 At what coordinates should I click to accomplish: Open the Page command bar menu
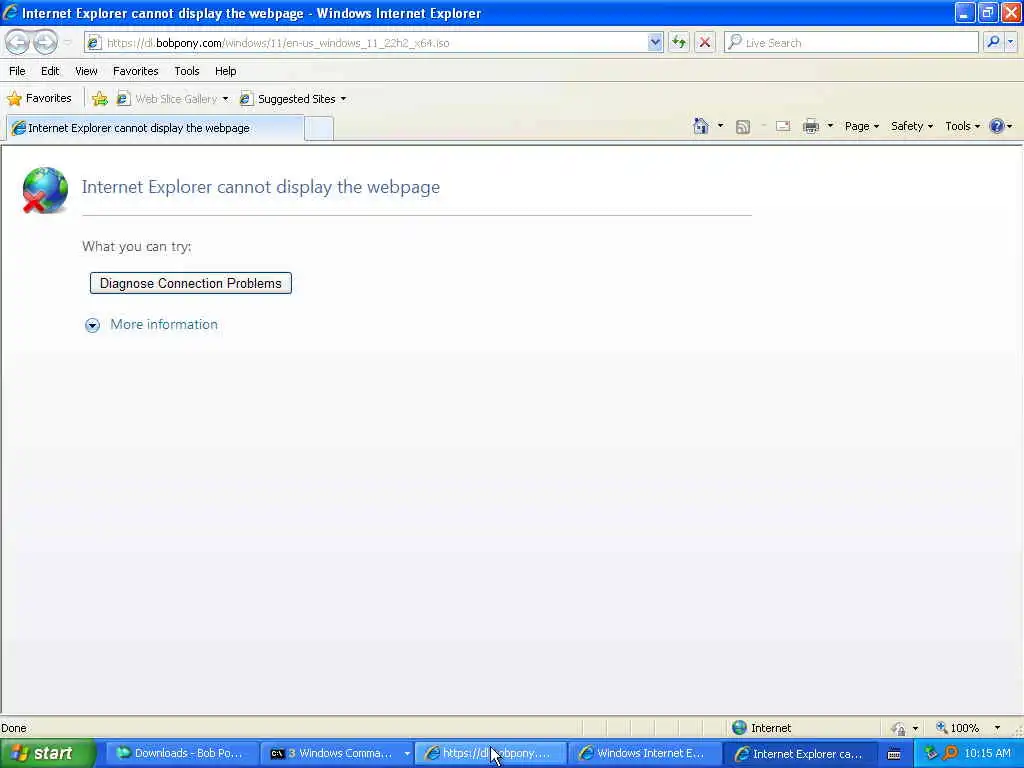861,126
